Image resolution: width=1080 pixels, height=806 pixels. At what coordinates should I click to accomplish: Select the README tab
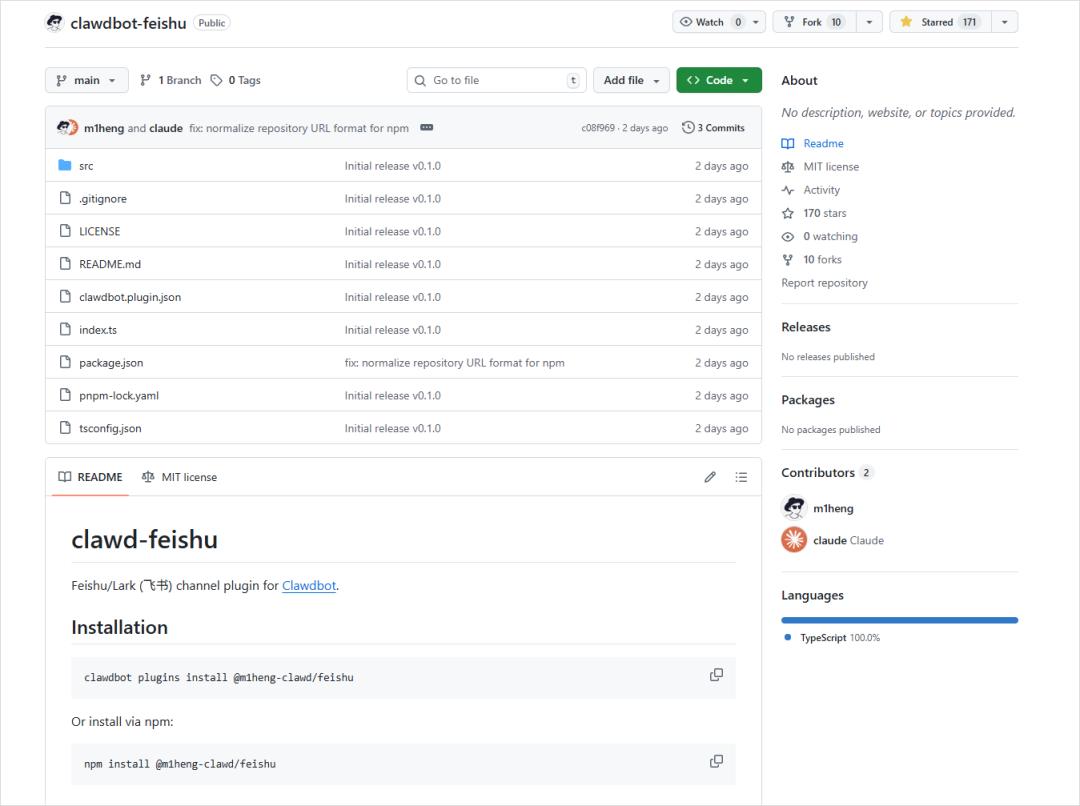pos(90,477)
